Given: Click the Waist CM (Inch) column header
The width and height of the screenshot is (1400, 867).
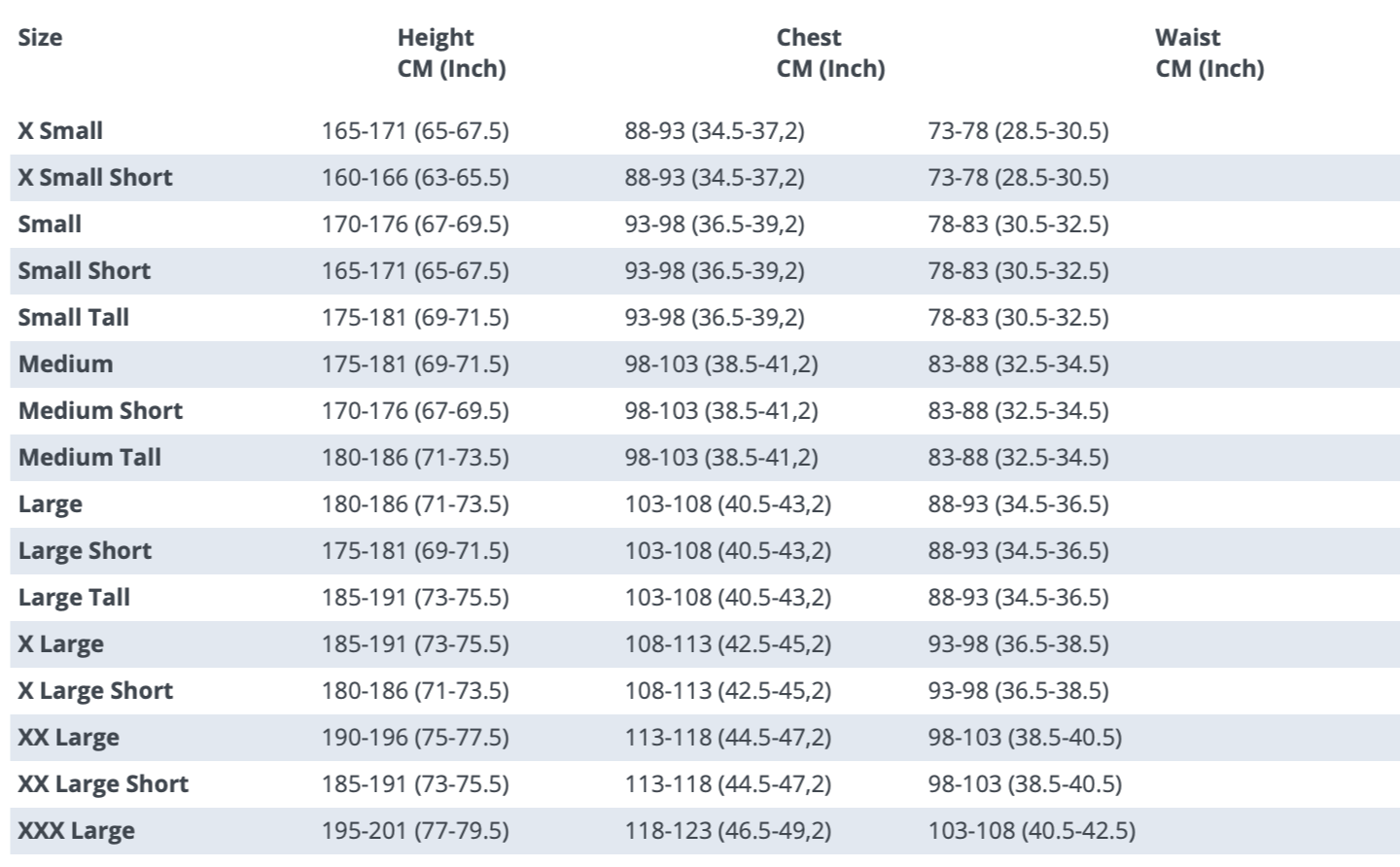Looking at the screenshot, I should click(x=1209, y=53).
